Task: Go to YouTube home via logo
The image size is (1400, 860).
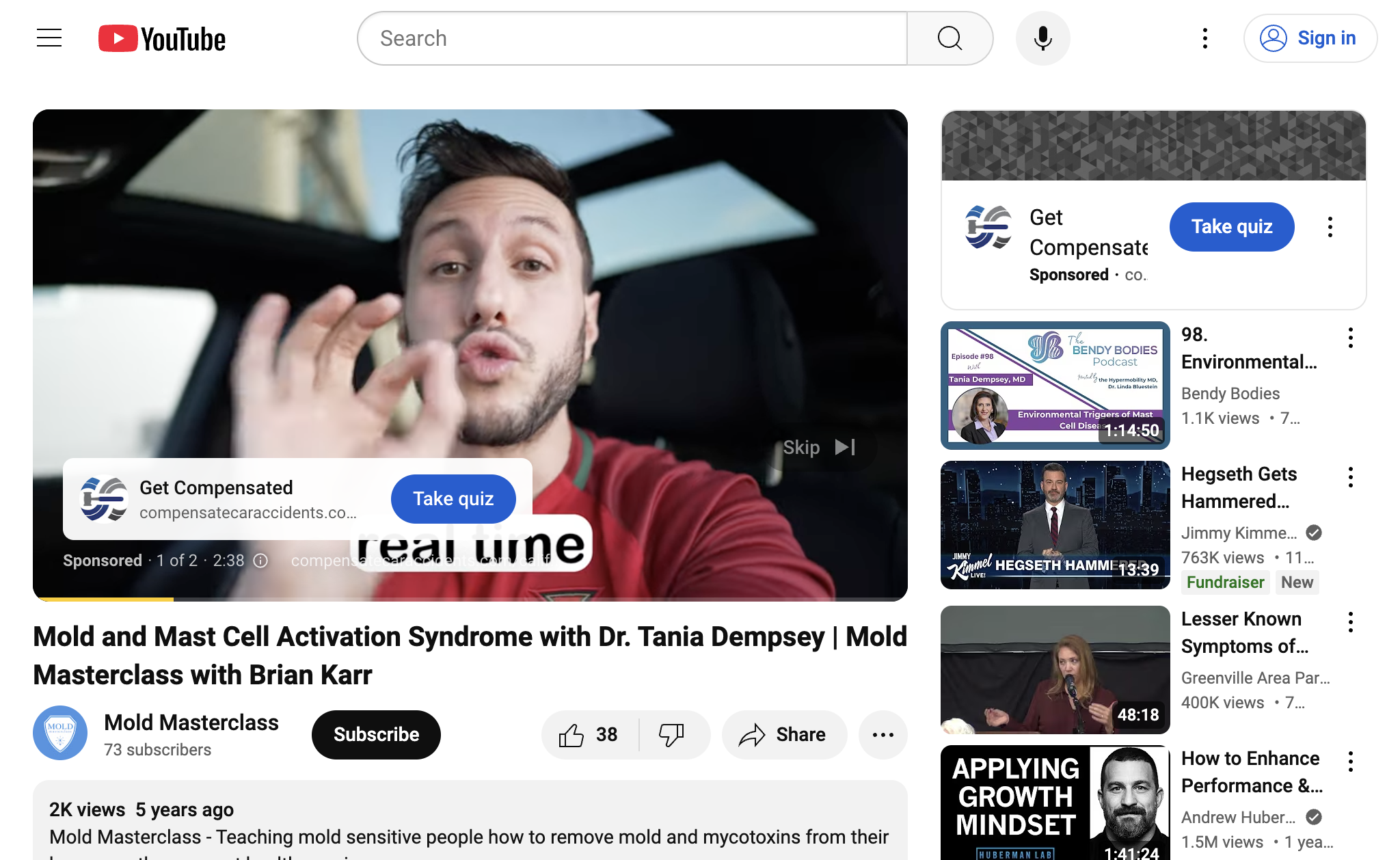Action: coord(162,39)
